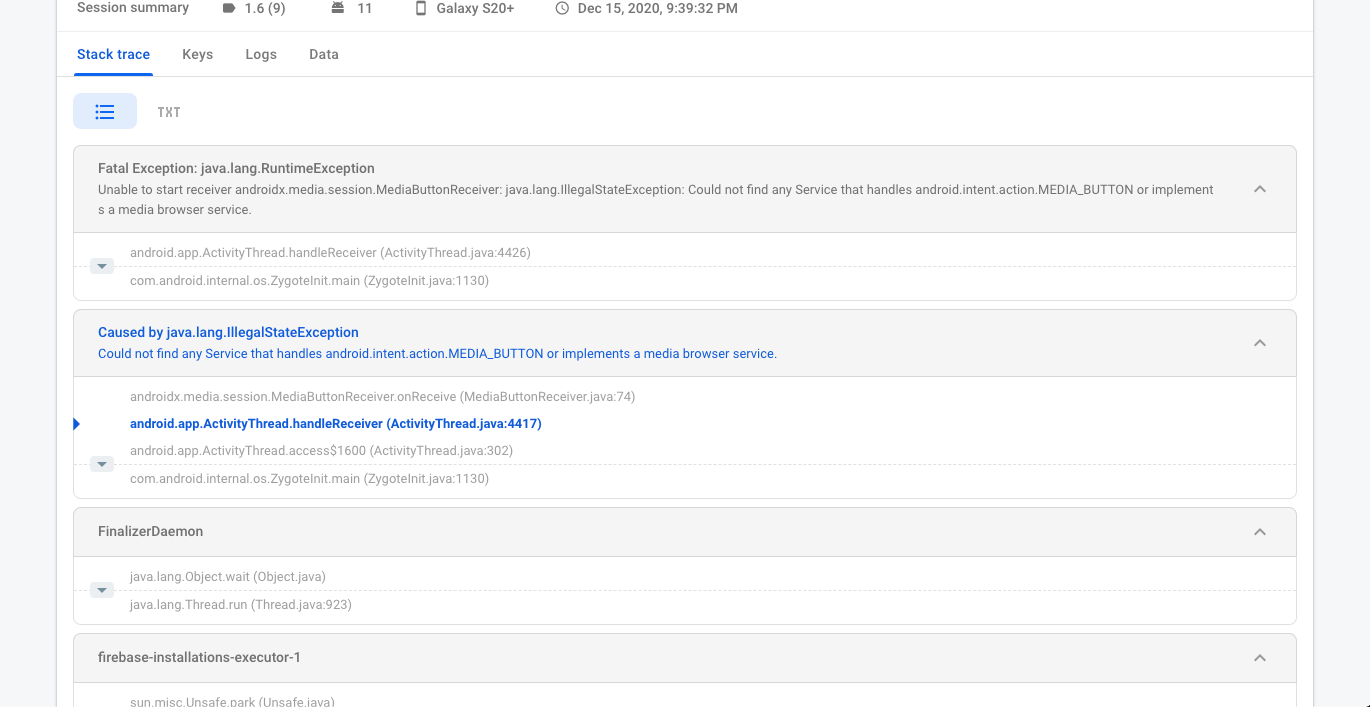Switch to the Logs tab
This screenshot has height=707, width=1370.
tap(260, 54)
